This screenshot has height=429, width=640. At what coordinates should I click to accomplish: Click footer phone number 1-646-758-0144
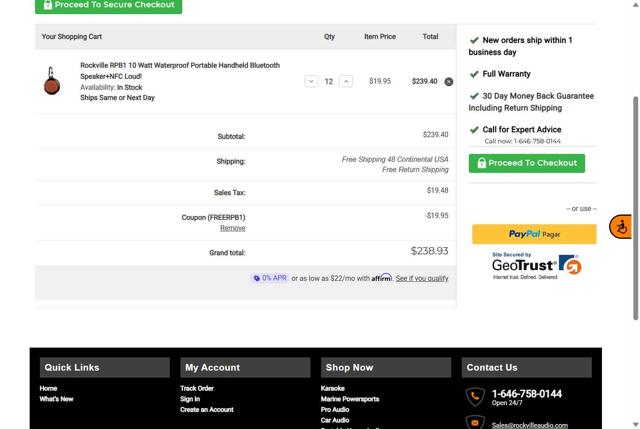coord(527,394)
